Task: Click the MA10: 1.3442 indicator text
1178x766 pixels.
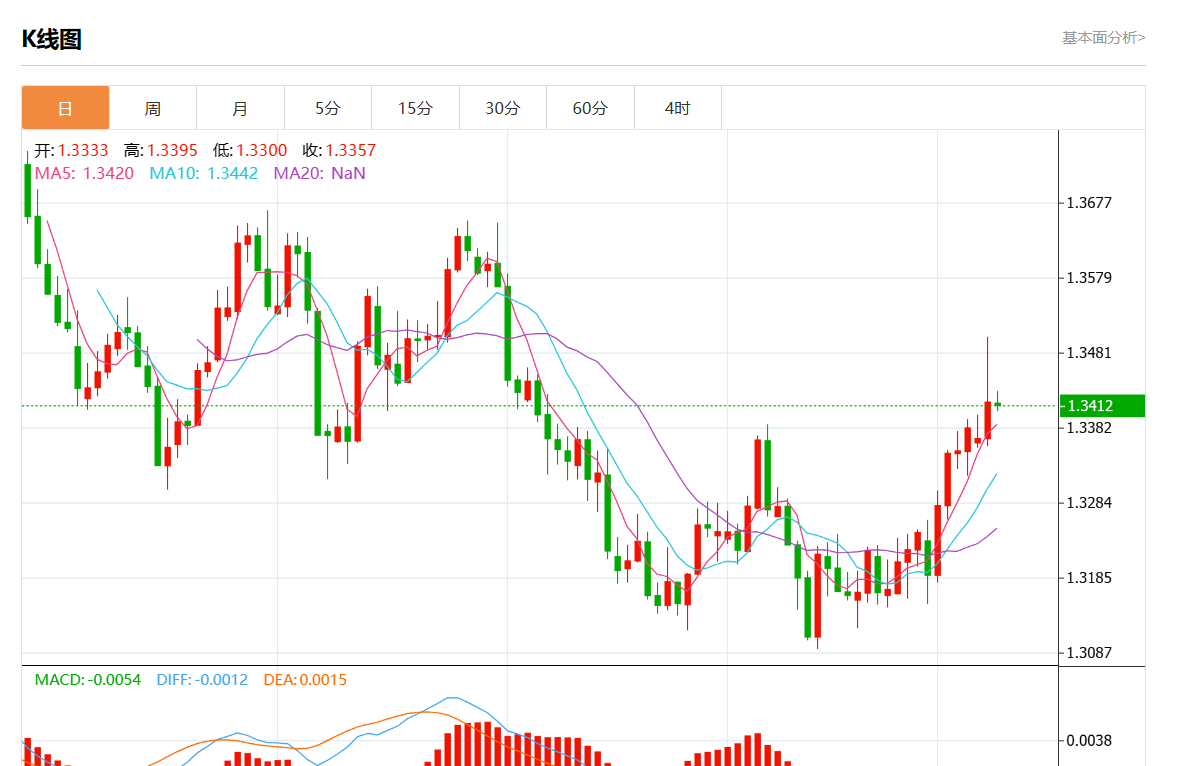Action: coord(204,173)
